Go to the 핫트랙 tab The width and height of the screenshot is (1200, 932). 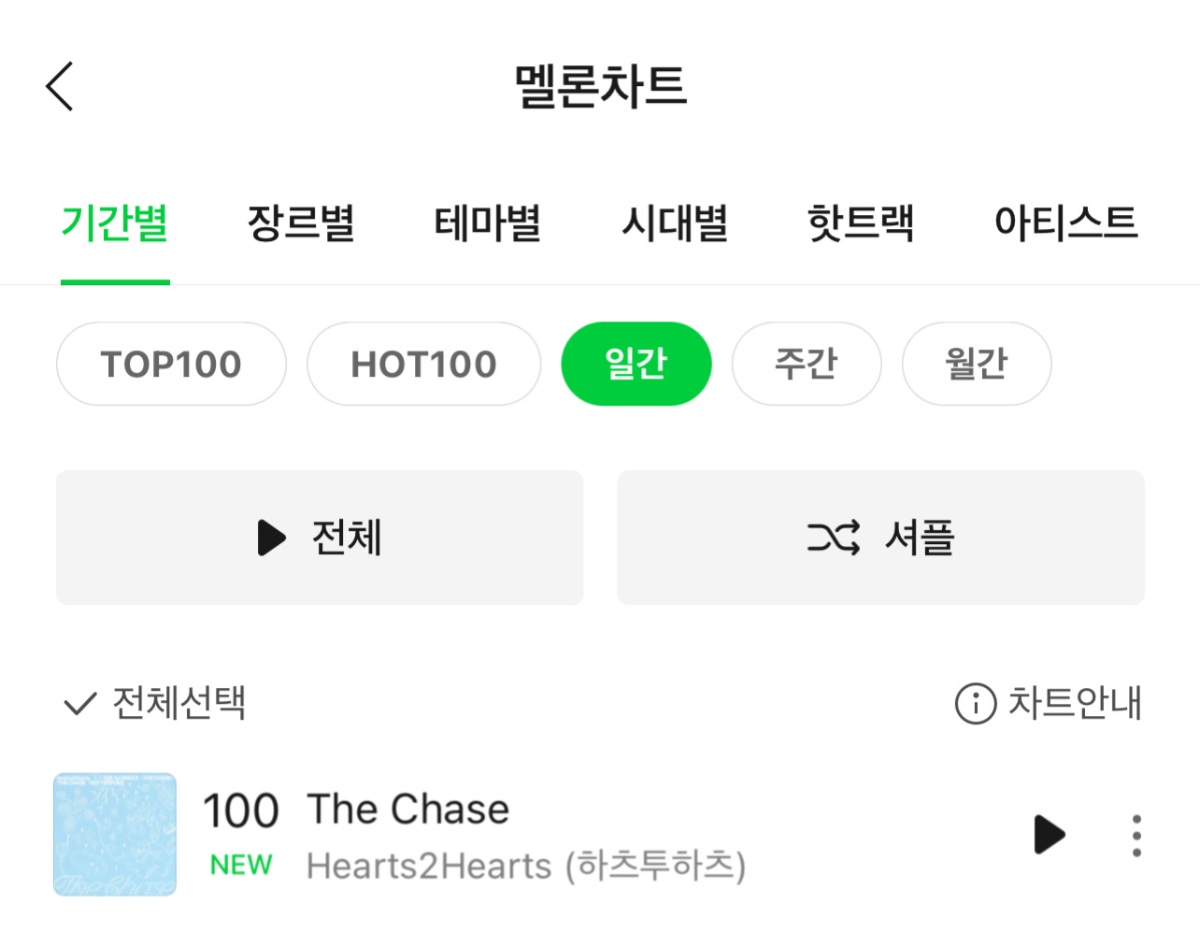tap(860, 222)
